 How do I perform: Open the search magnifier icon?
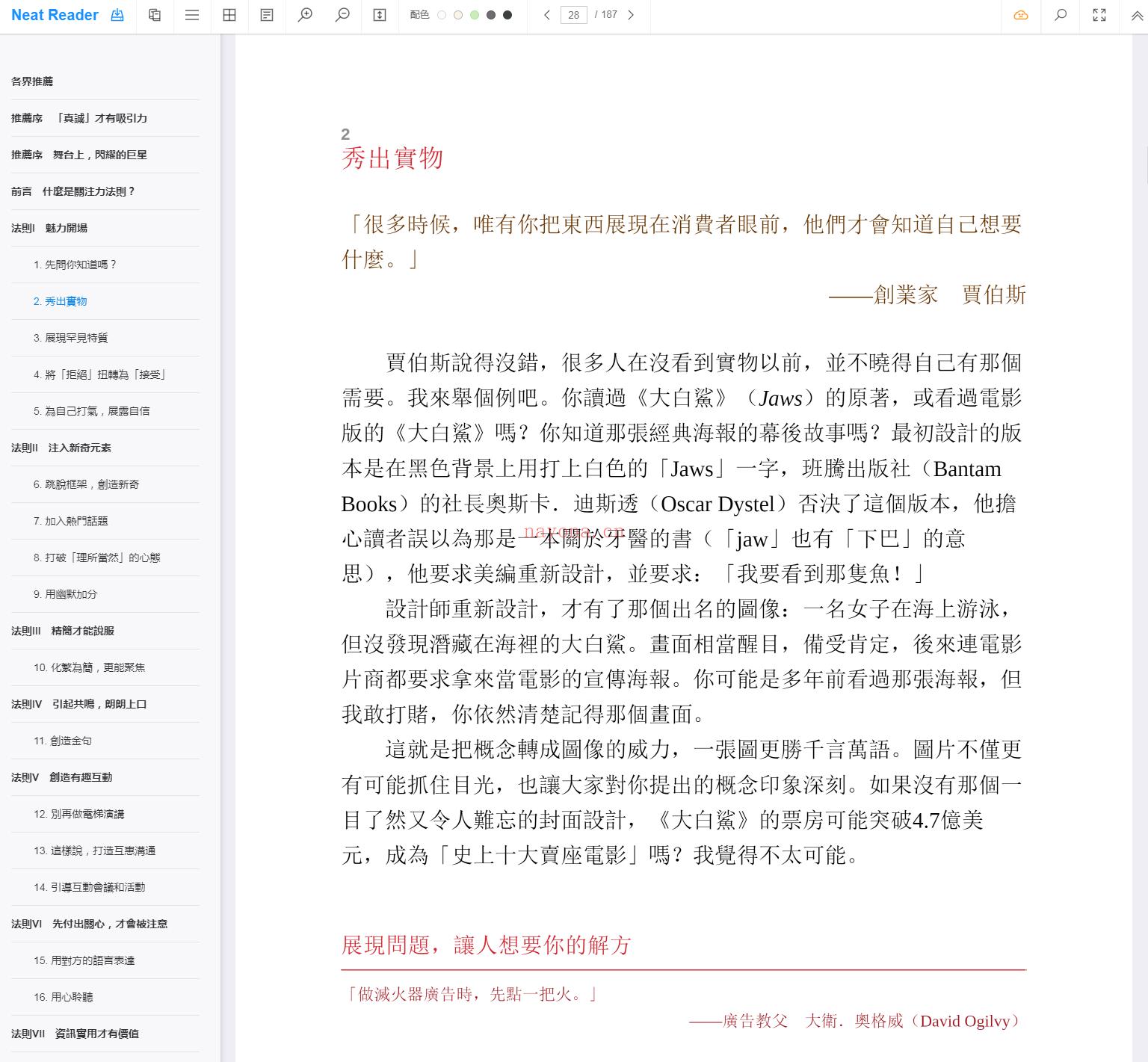pyautogui.click(x=1060, y=15)
